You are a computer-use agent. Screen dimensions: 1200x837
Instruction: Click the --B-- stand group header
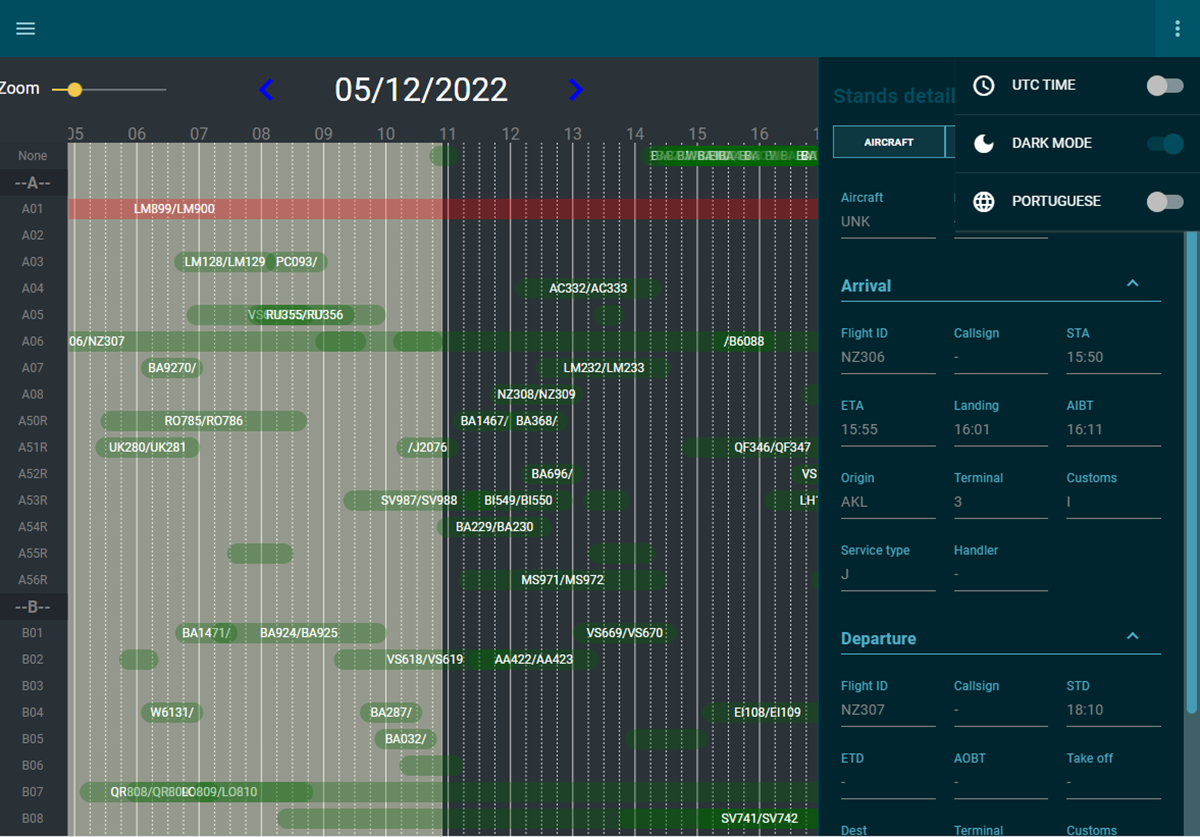point(33,606)
